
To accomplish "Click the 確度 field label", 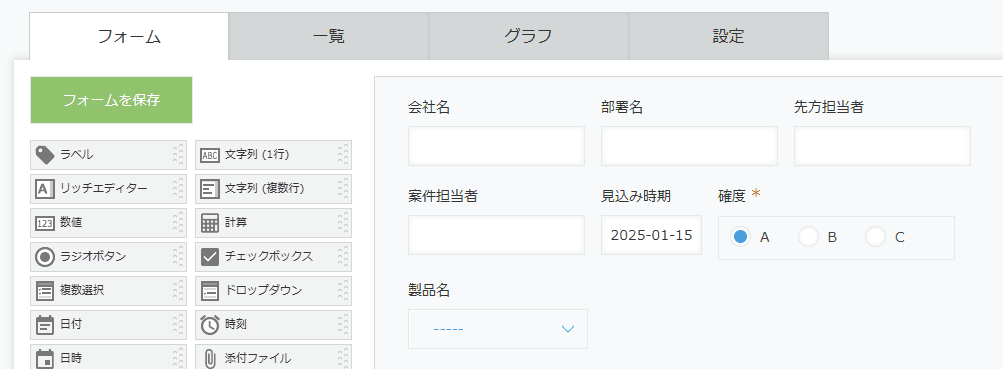I will pyautogui.click(x=732, y=196).
